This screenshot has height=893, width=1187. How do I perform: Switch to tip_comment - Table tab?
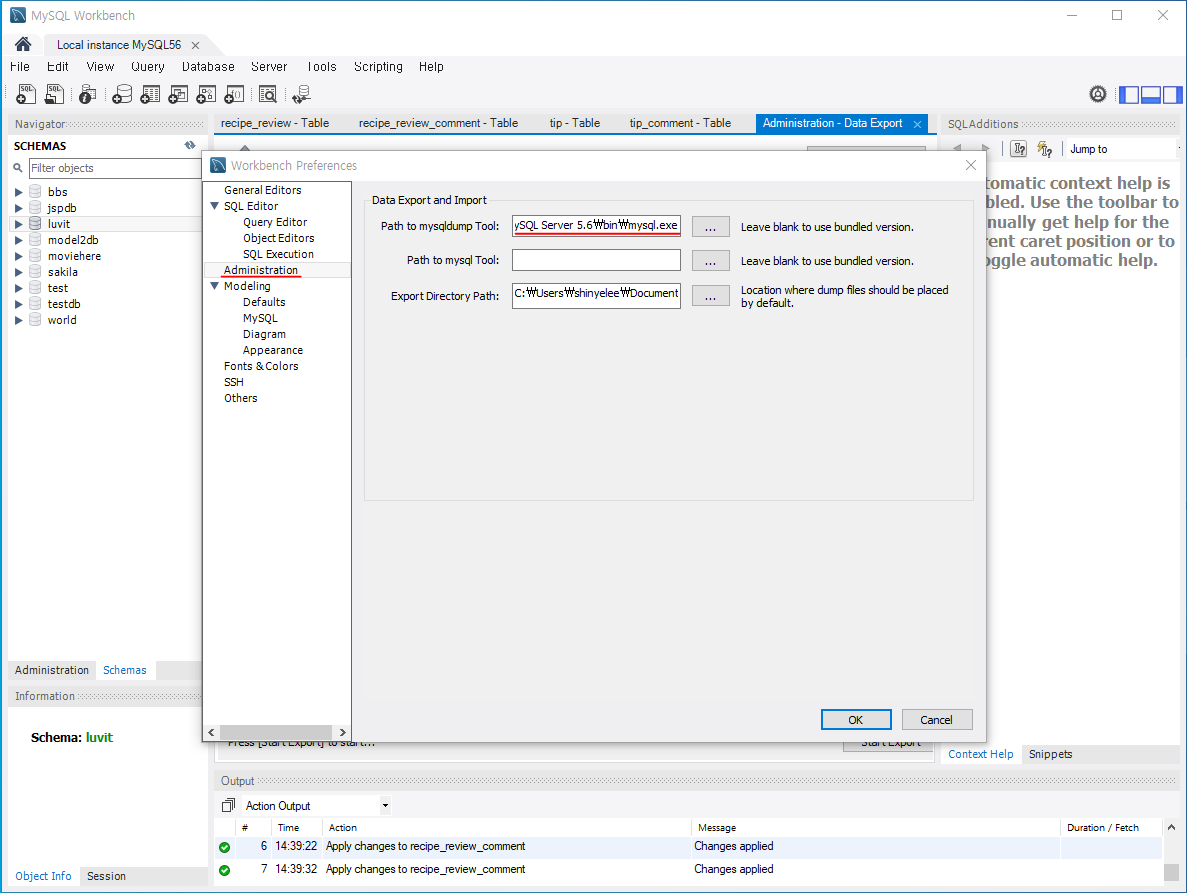point(681,123)
